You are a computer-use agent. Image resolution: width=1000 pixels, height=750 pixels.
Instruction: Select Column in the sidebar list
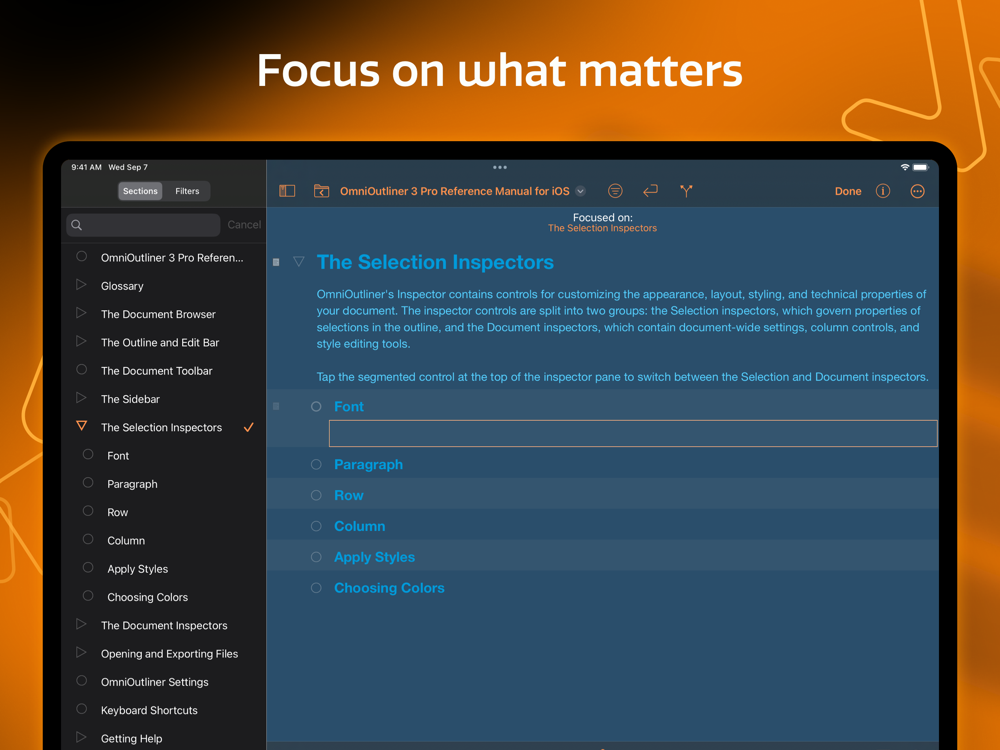coord(126,540)
